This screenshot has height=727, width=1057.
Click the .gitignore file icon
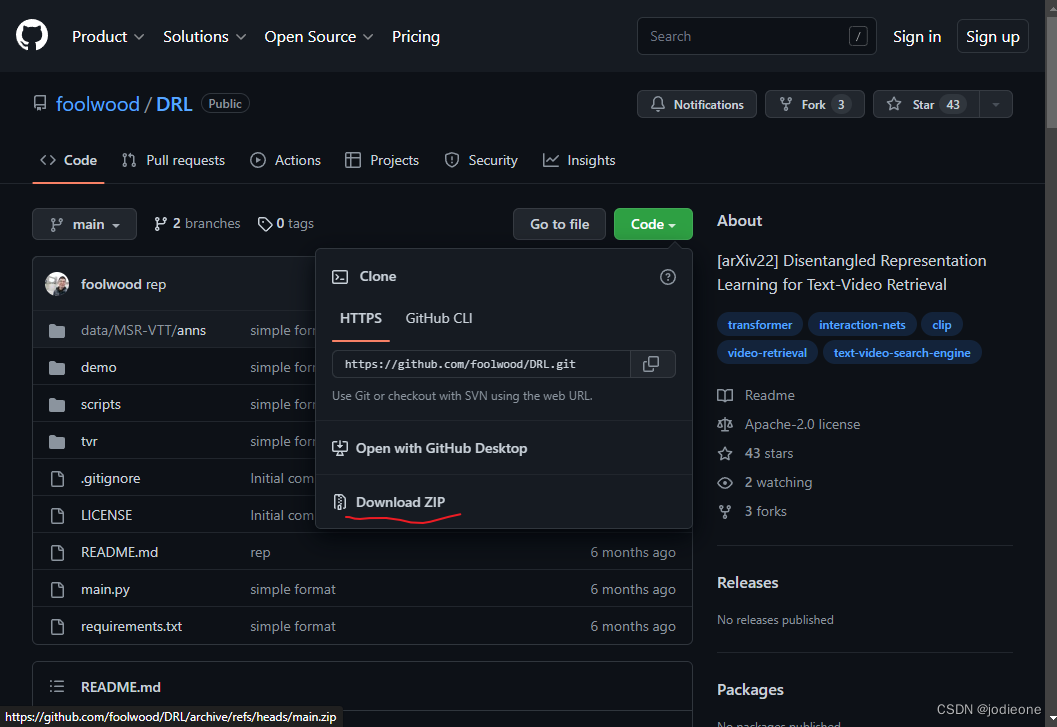(x=57, y=478)
